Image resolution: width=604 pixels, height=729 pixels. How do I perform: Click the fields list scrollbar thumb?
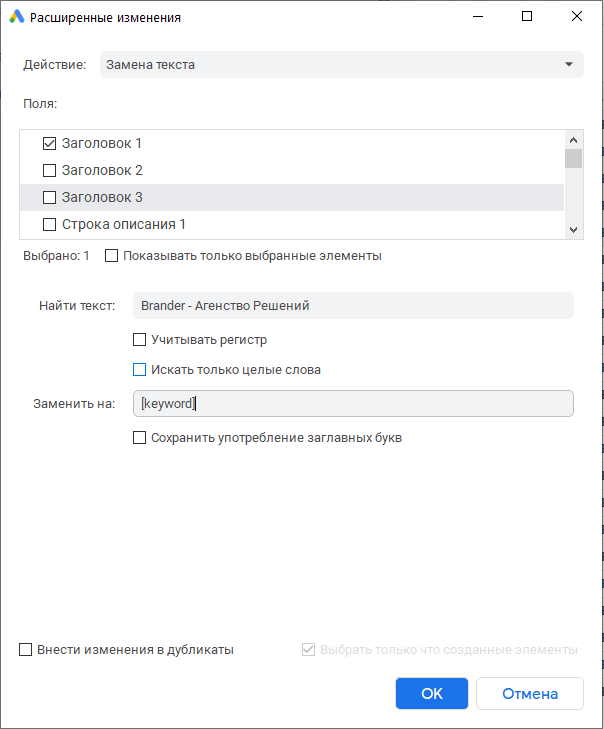(x=573, y=158)
